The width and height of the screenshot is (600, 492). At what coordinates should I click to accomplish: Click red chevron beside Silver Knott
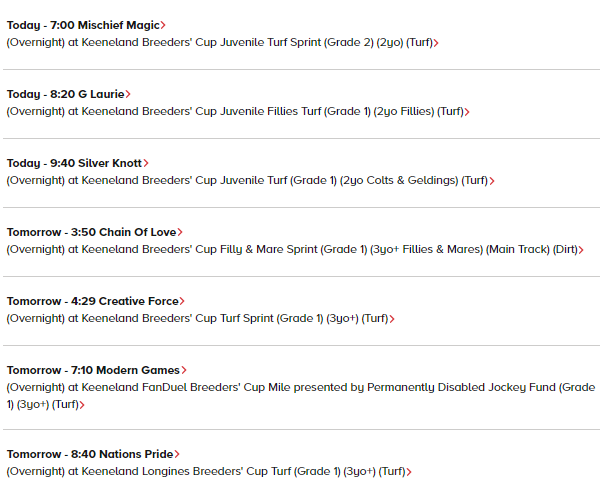tap(146, 163)
